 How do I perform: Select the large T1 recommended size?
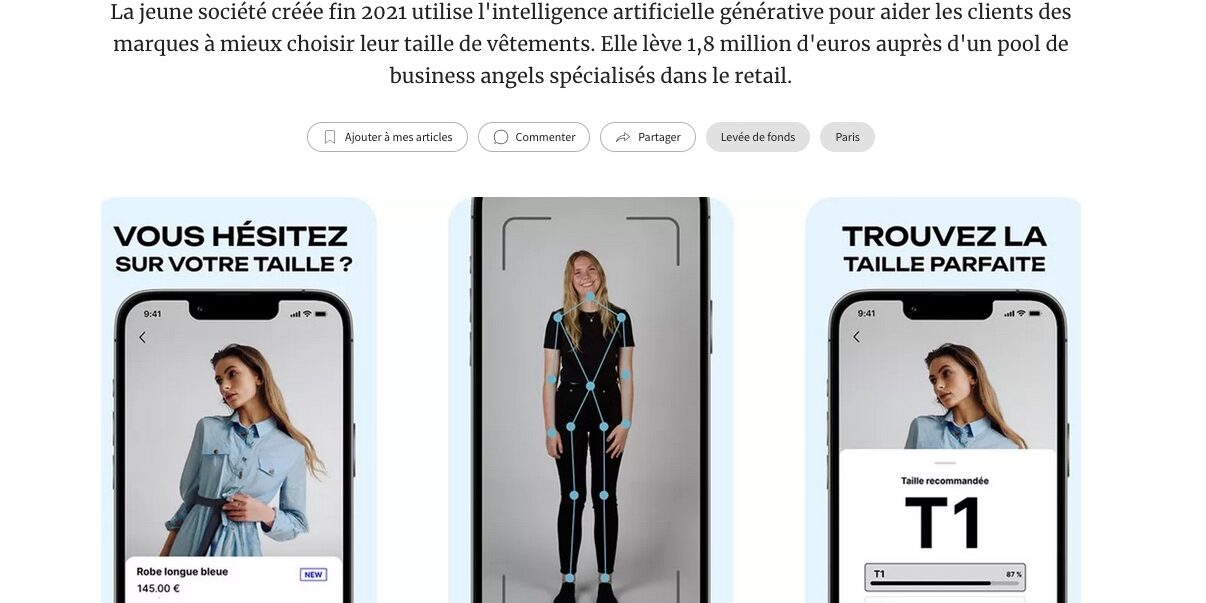click(943, 523)
